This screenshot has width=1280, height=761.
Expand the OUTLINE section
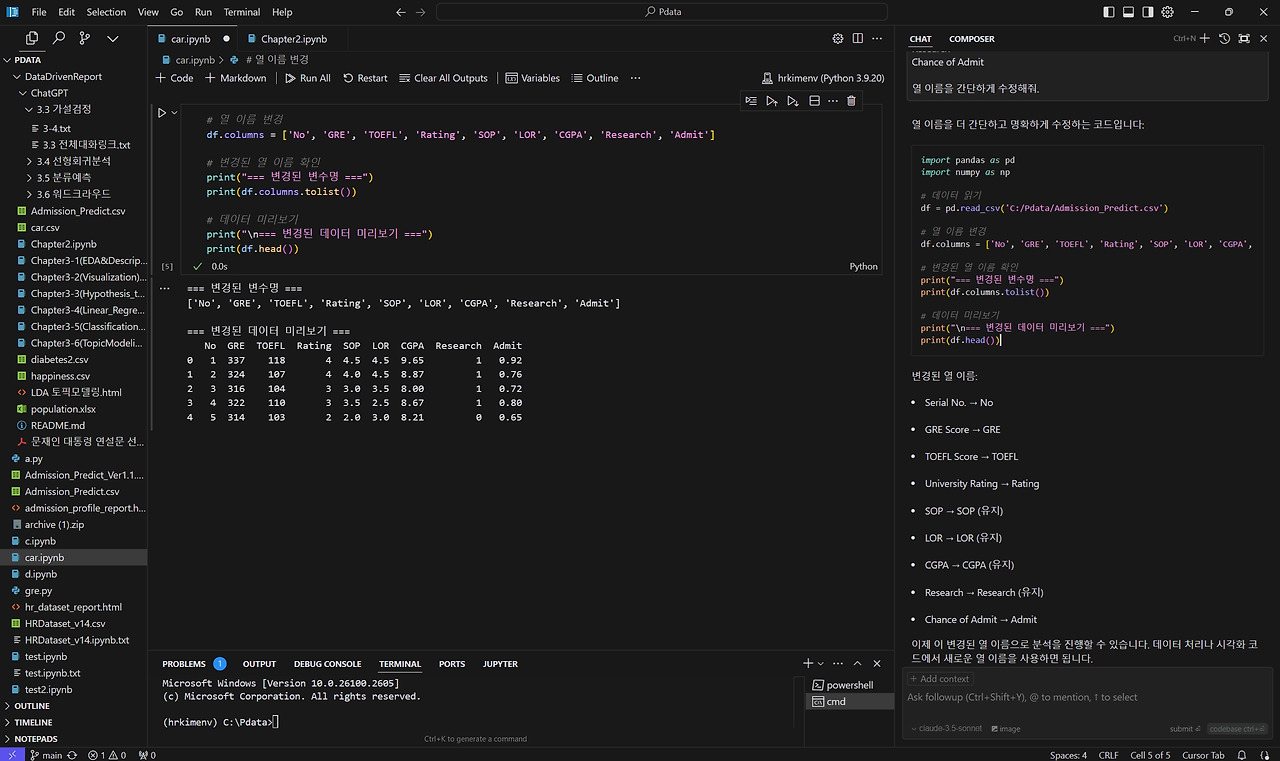point(32,706)
